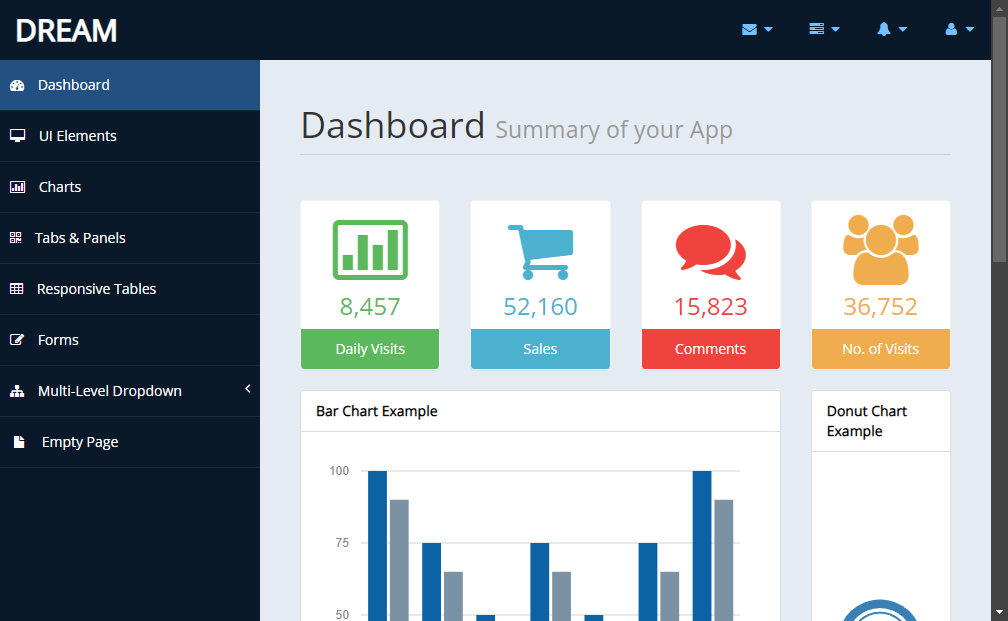
Task: Click the file icon beside Empty Page
Action: pos(19,442)
